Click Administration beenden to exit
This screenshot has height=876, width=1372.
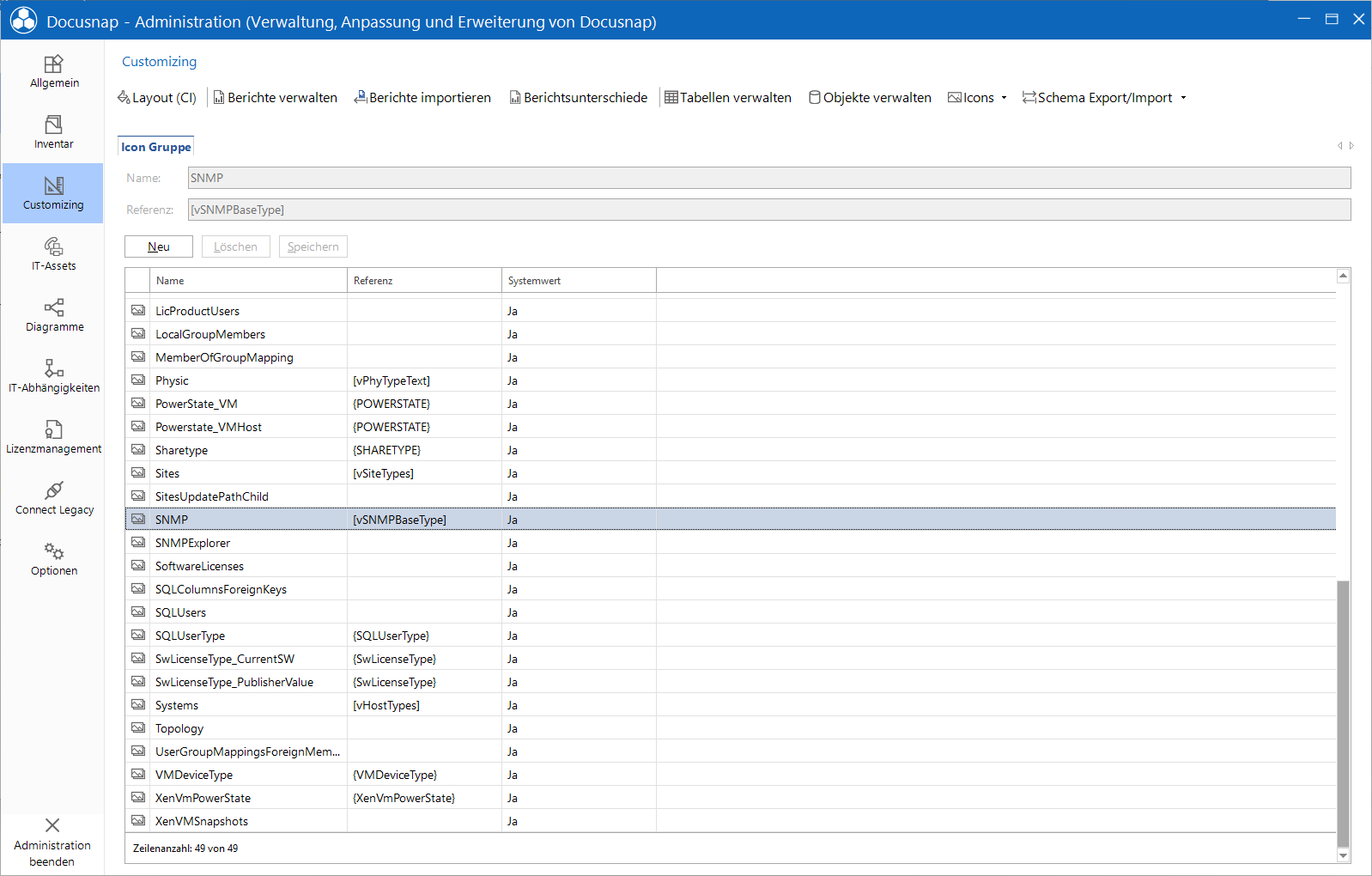52,843
